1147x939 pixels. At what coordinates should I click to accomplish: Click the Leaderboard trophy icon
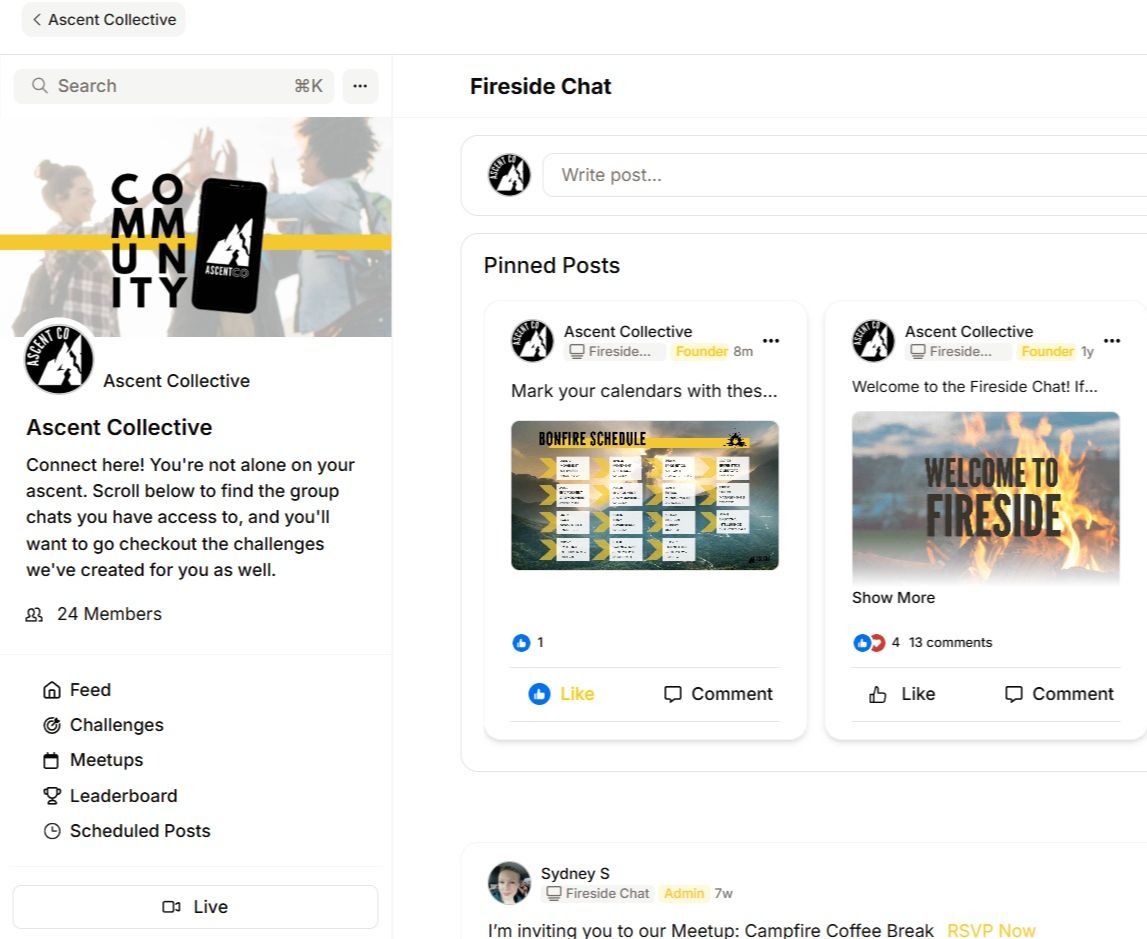[51, 796]
